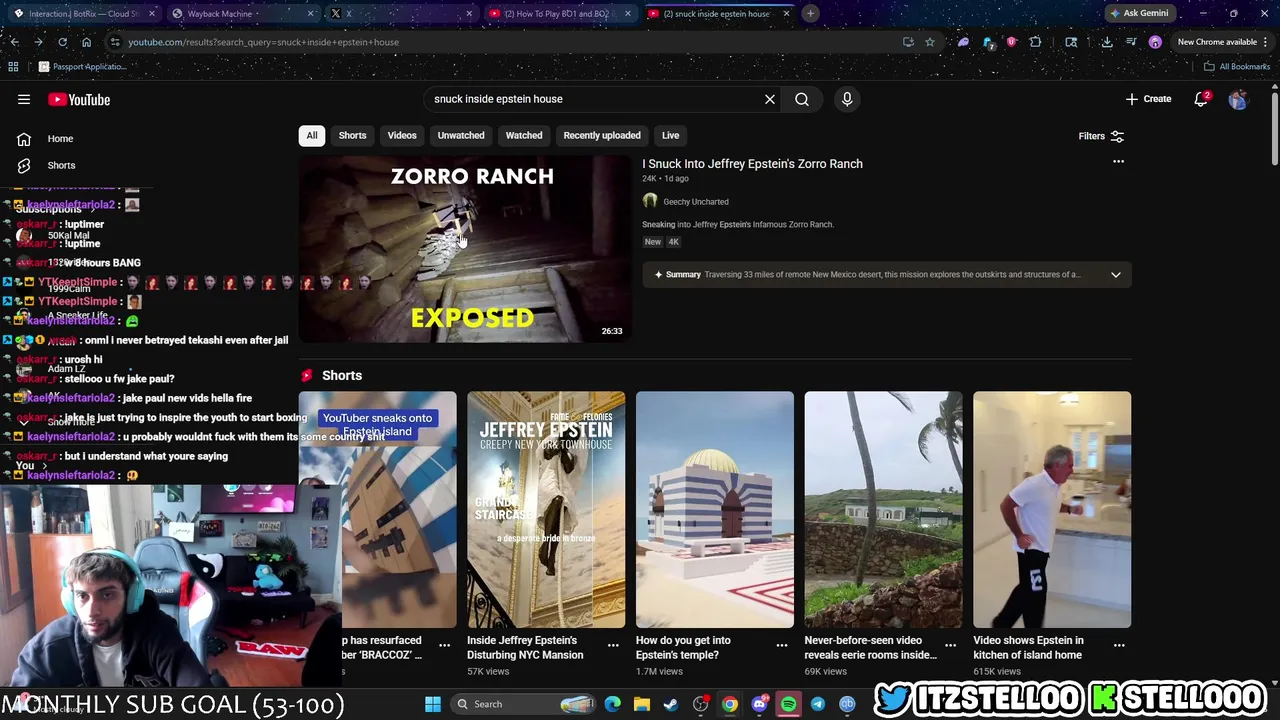Open the Geechy Uncharted channel link

(x=696, y=202)
